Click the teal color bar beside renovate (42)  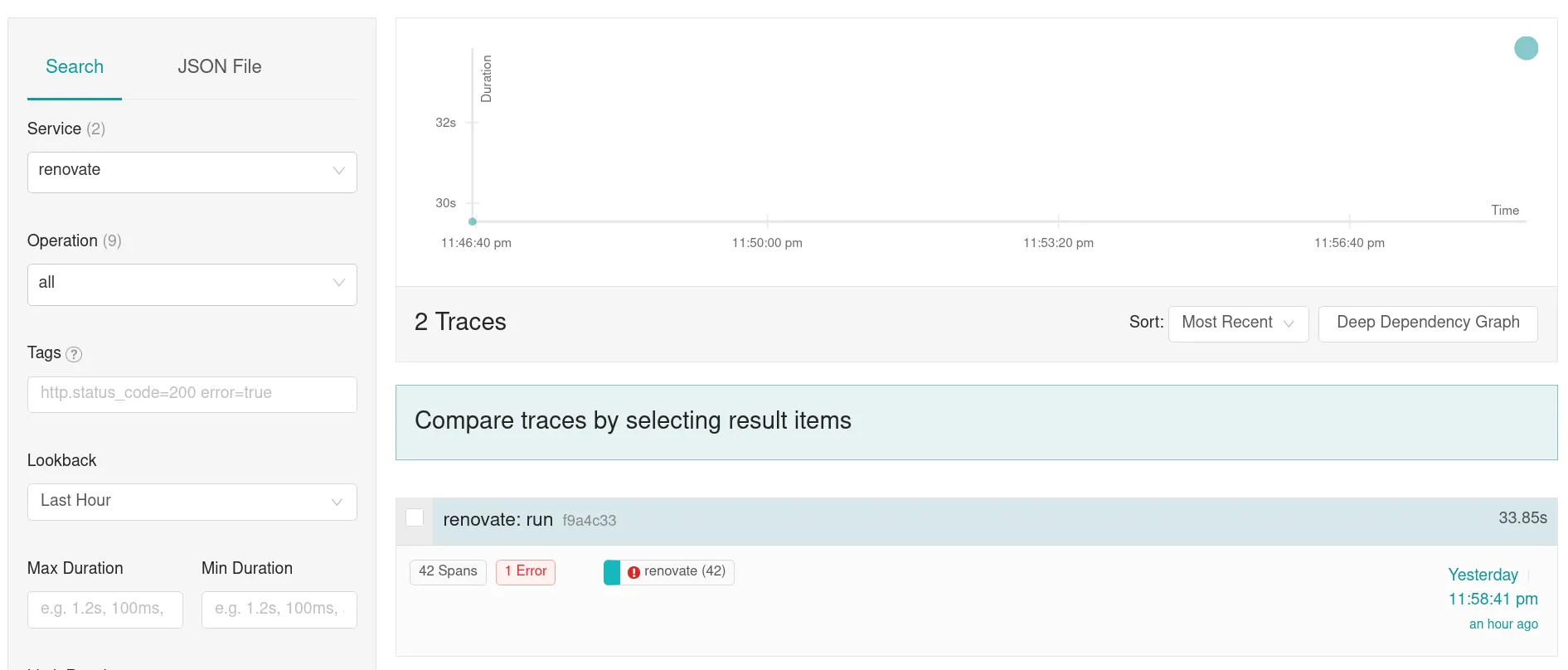click(612, 572)
